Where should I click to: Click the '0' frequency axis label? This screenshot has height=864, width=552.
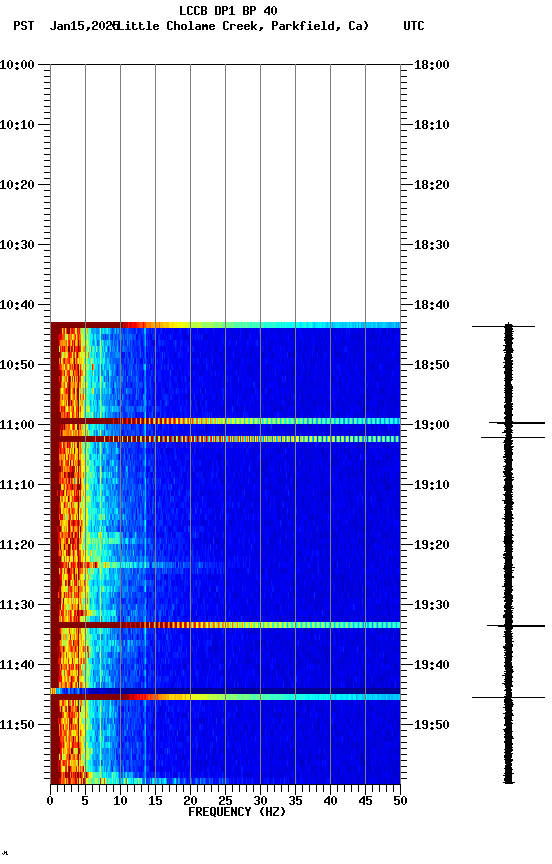[x=50, y=801]
